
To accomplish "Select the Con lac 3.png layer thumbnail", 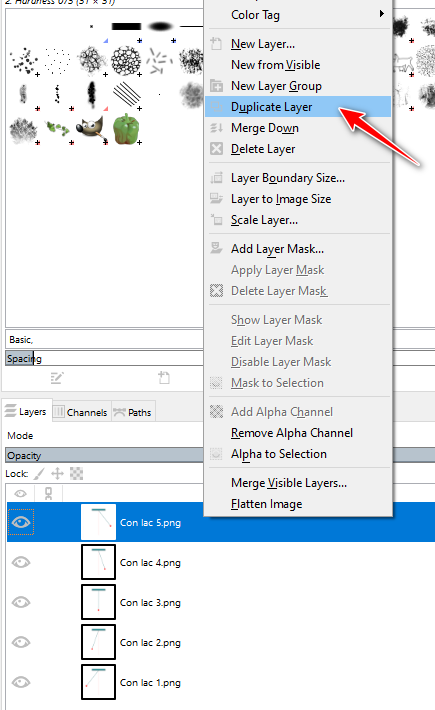I will [x=98, y=602].
